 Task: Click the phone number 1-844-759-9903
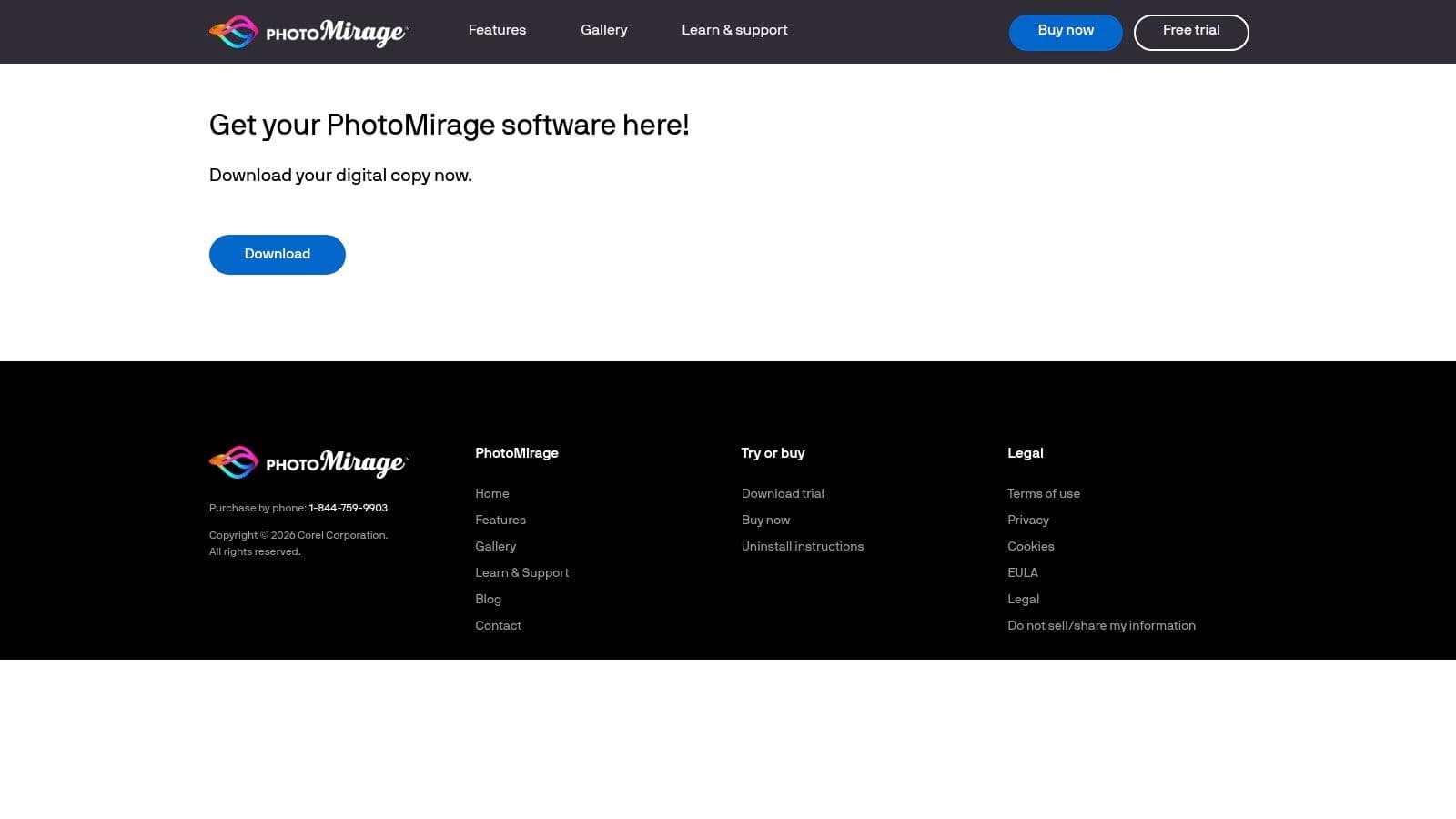pos(349,508)
